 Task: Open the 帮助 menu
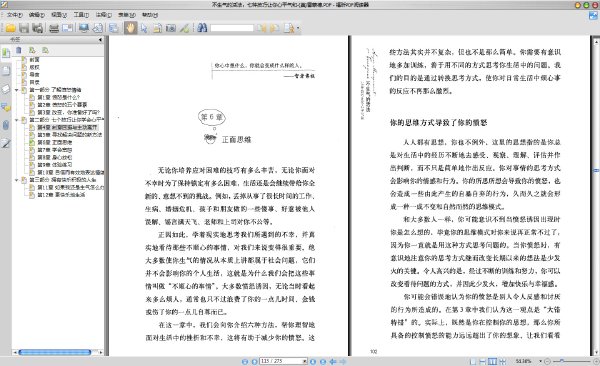click(x=150, y=15)
